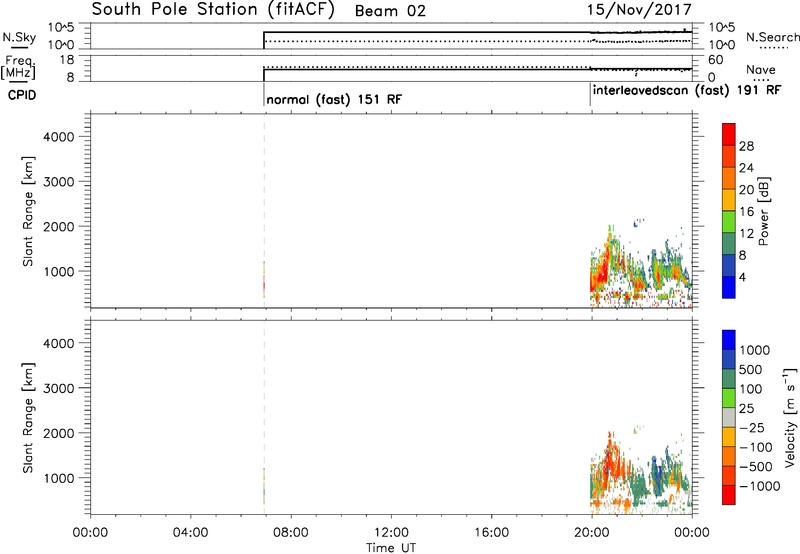Click the 'Velocity [m s-1]' color bar label
The width and height of the screenshot is (800, 554).
790,417
